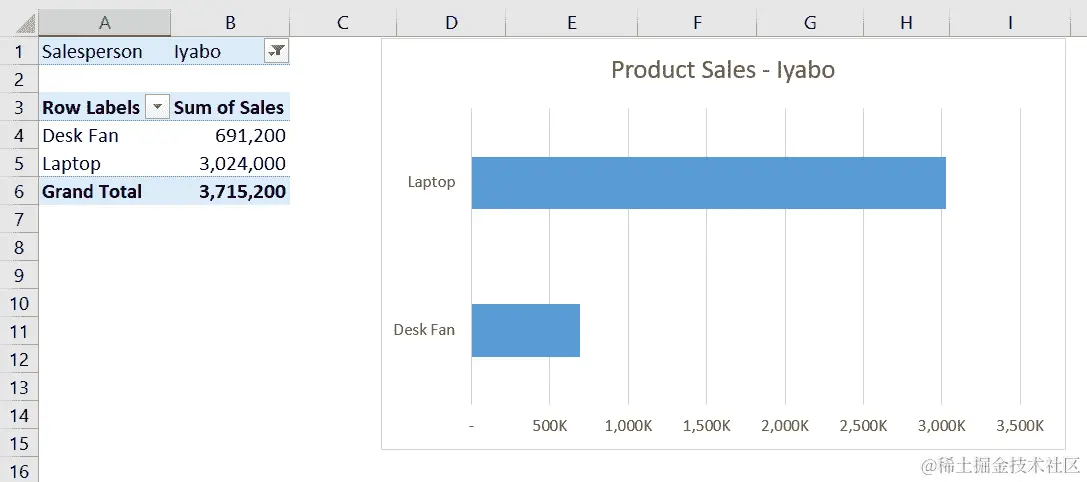Viewport: 1087px width, 482px height.
Task: Select row 14 header
Action: pos(19,415)
